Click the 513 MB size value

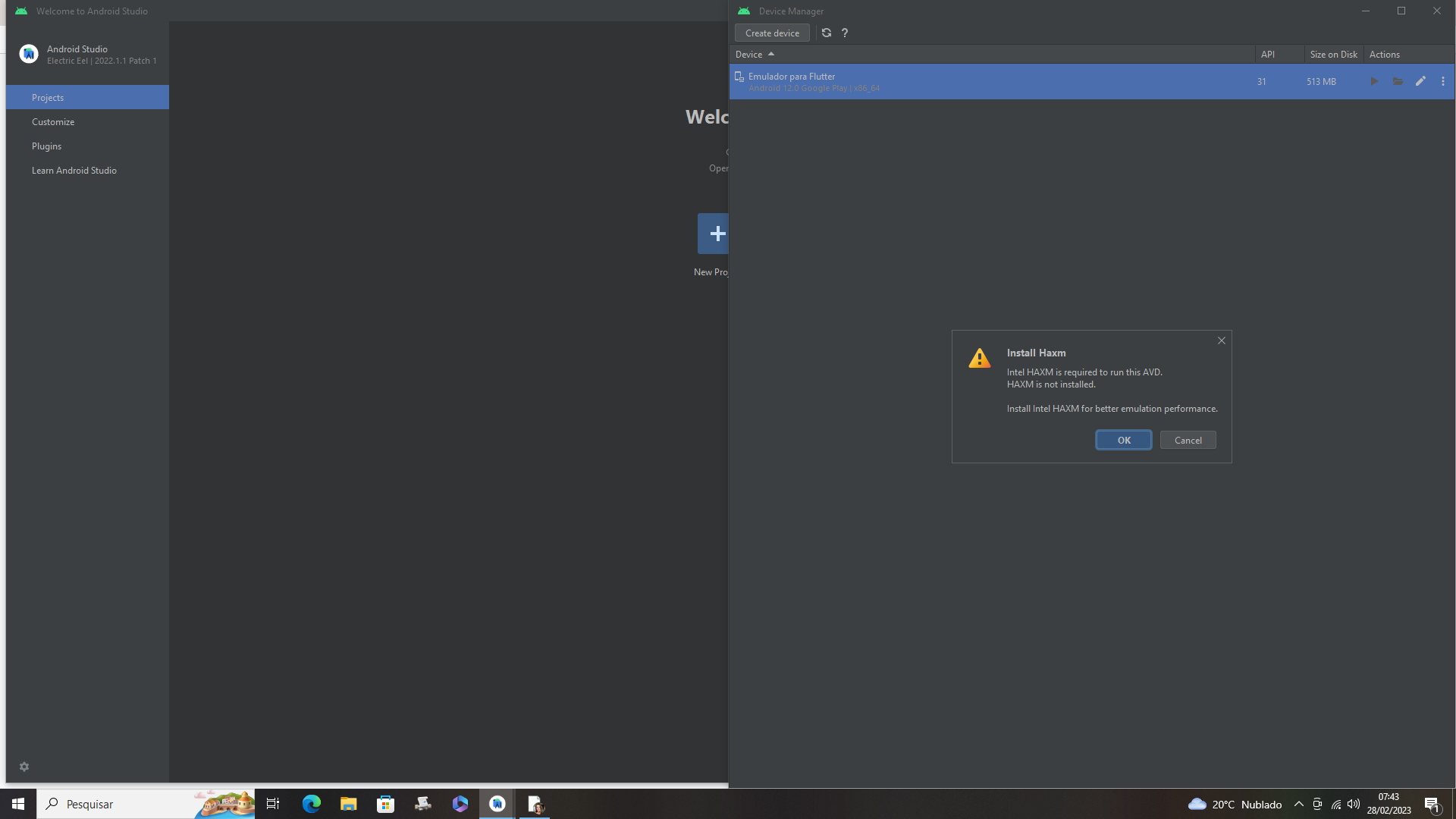[x=1321, y=81]
